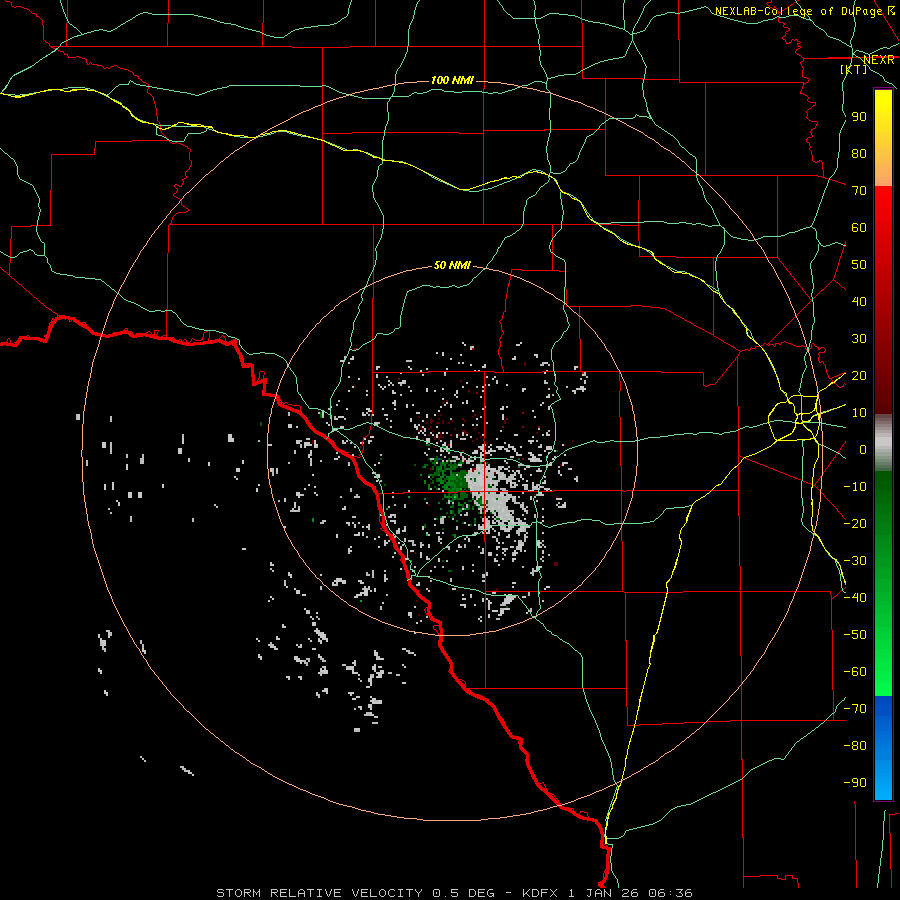900x900 pixels.
Task: Click the green inbound velocity cluster near radar center
Action: [x=452, y=482]
